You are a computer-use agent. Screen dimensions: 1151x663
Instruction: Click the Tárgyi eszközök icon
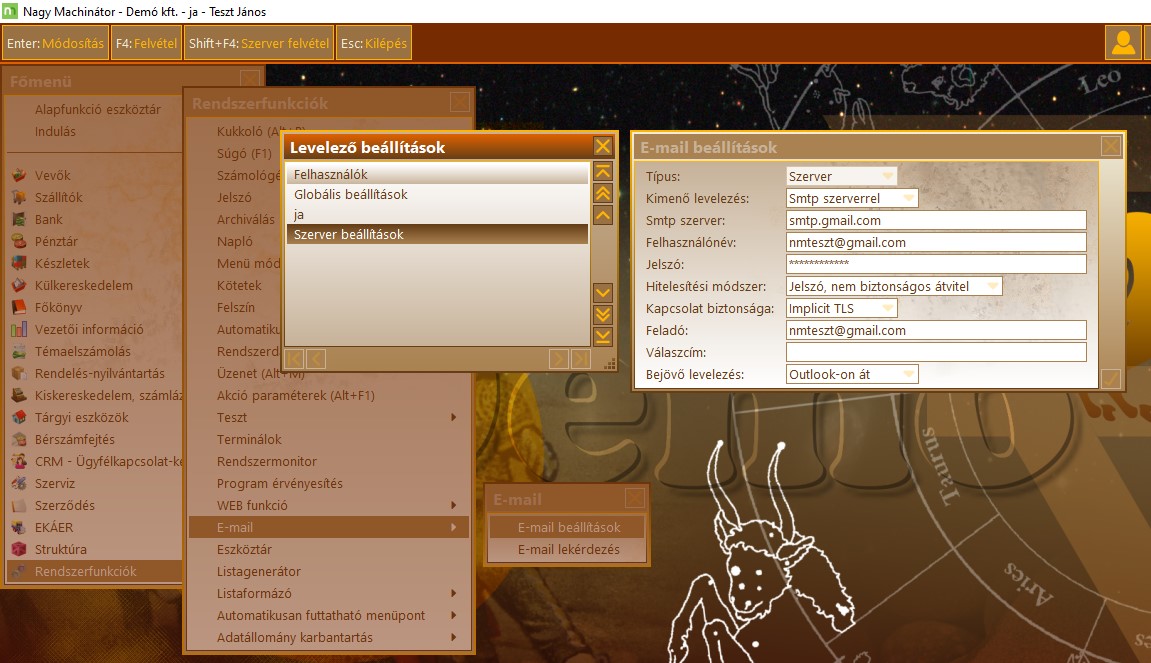click(x=19, y=418)
